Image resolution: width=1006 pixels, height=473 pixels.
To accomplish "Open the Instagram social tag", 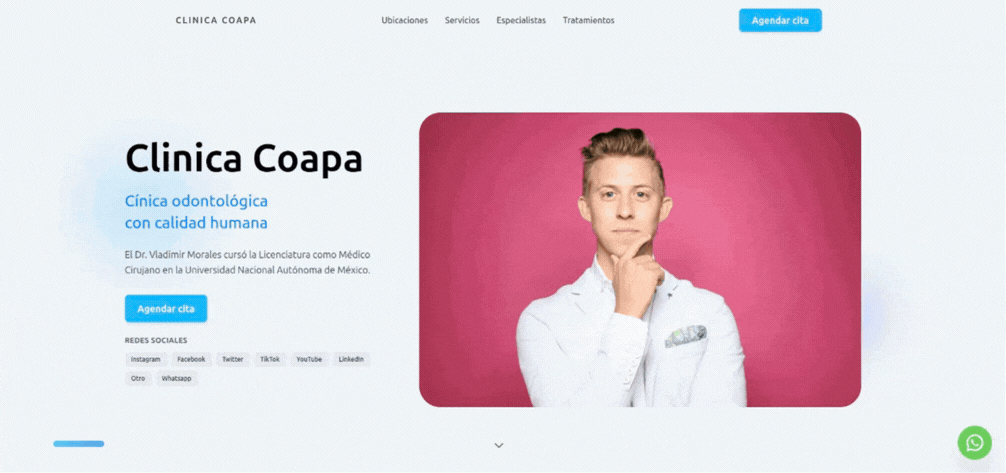I will (x=146, y=359).
